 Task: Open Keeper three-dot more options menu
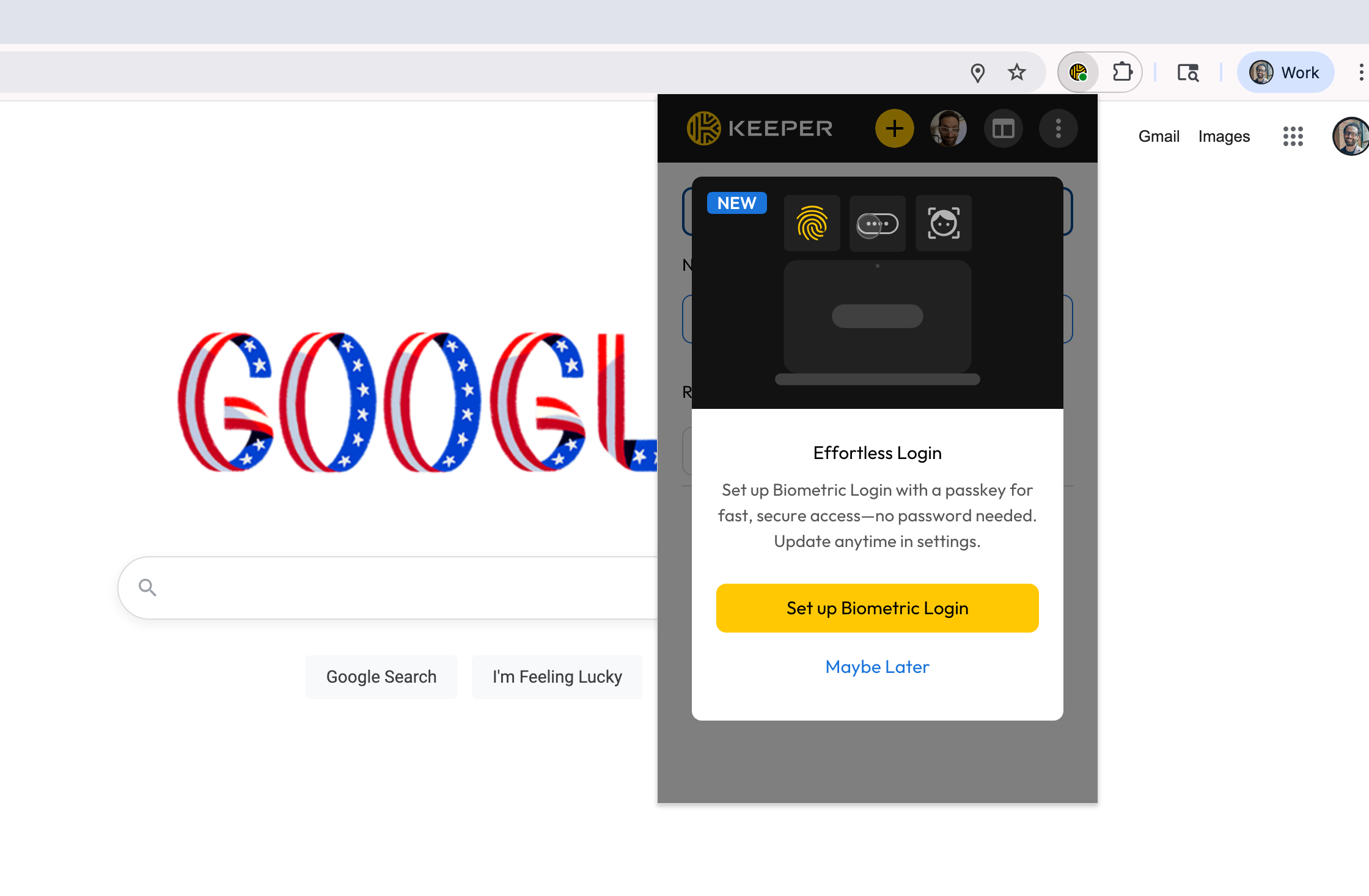pos(1059,128)
